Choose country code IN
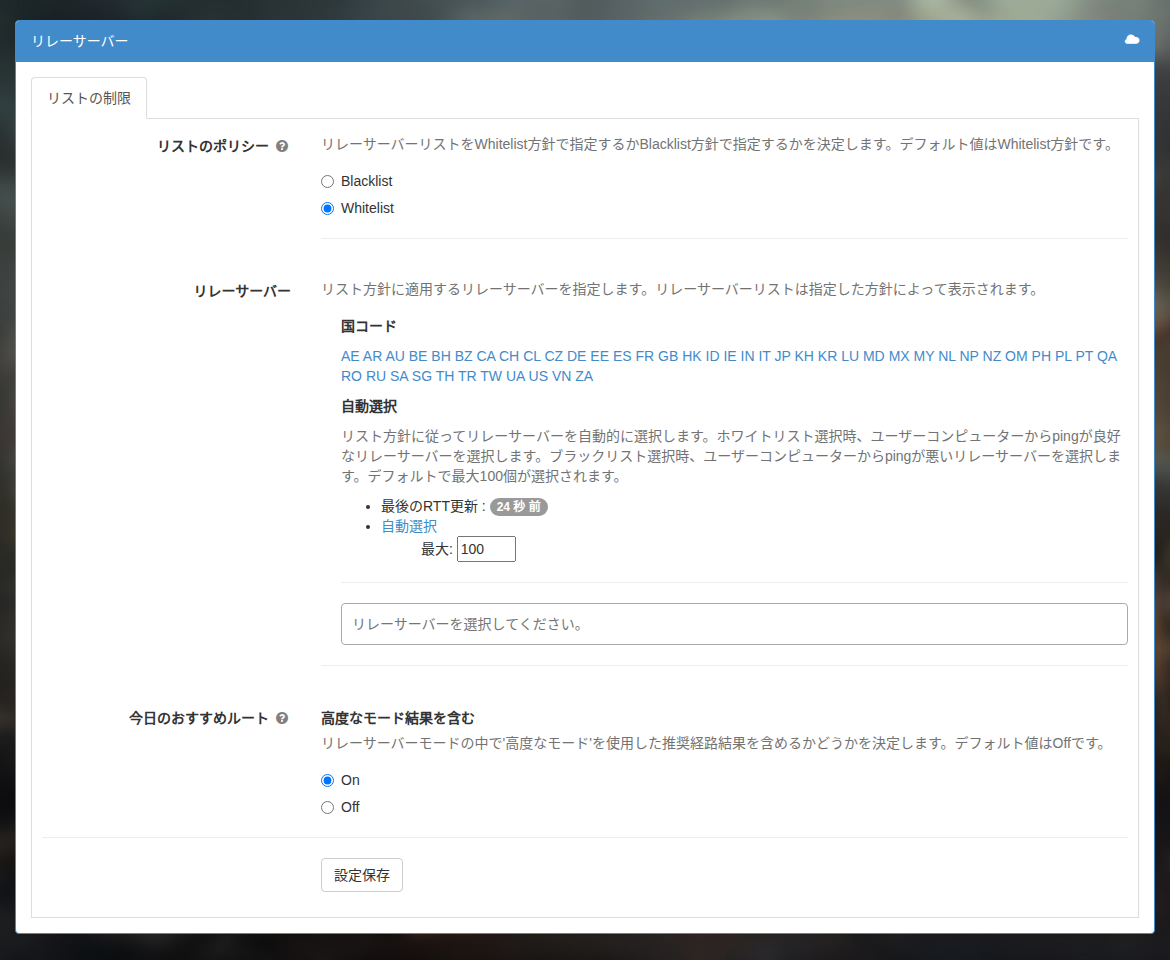This screenshot has height=974, width=1170. [748, 356]
